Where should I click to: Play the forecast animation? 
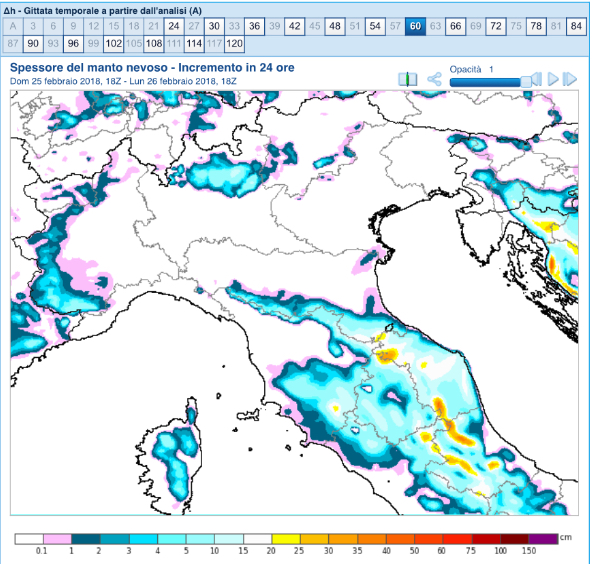(553, 79)
